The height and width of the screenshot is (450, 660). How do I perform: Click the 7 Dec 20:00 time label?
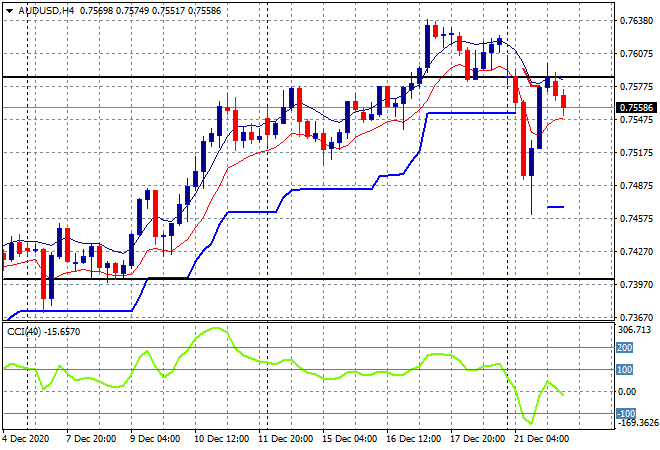tap(91, 439)
